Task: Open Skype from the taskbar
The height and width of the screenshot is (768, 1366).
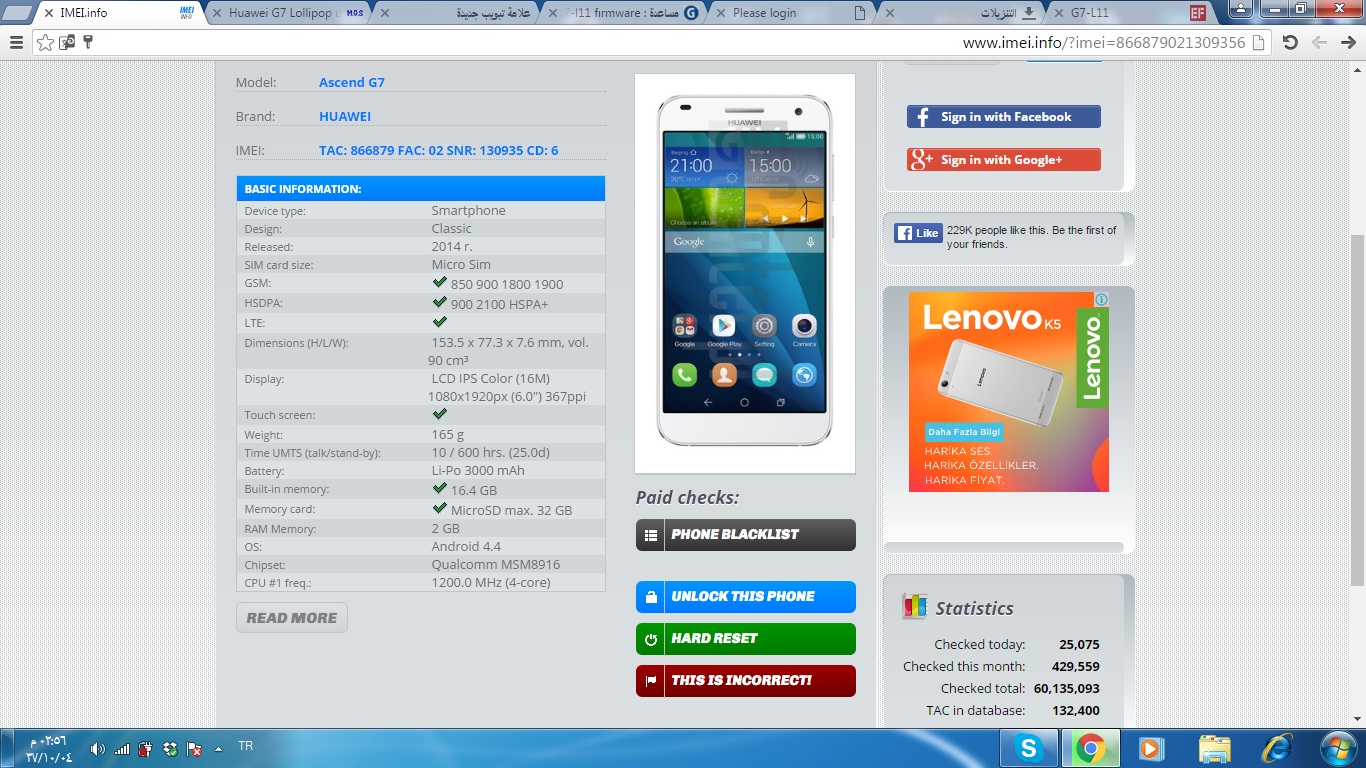Action: pyautogui.click(x=1027, y=748)
